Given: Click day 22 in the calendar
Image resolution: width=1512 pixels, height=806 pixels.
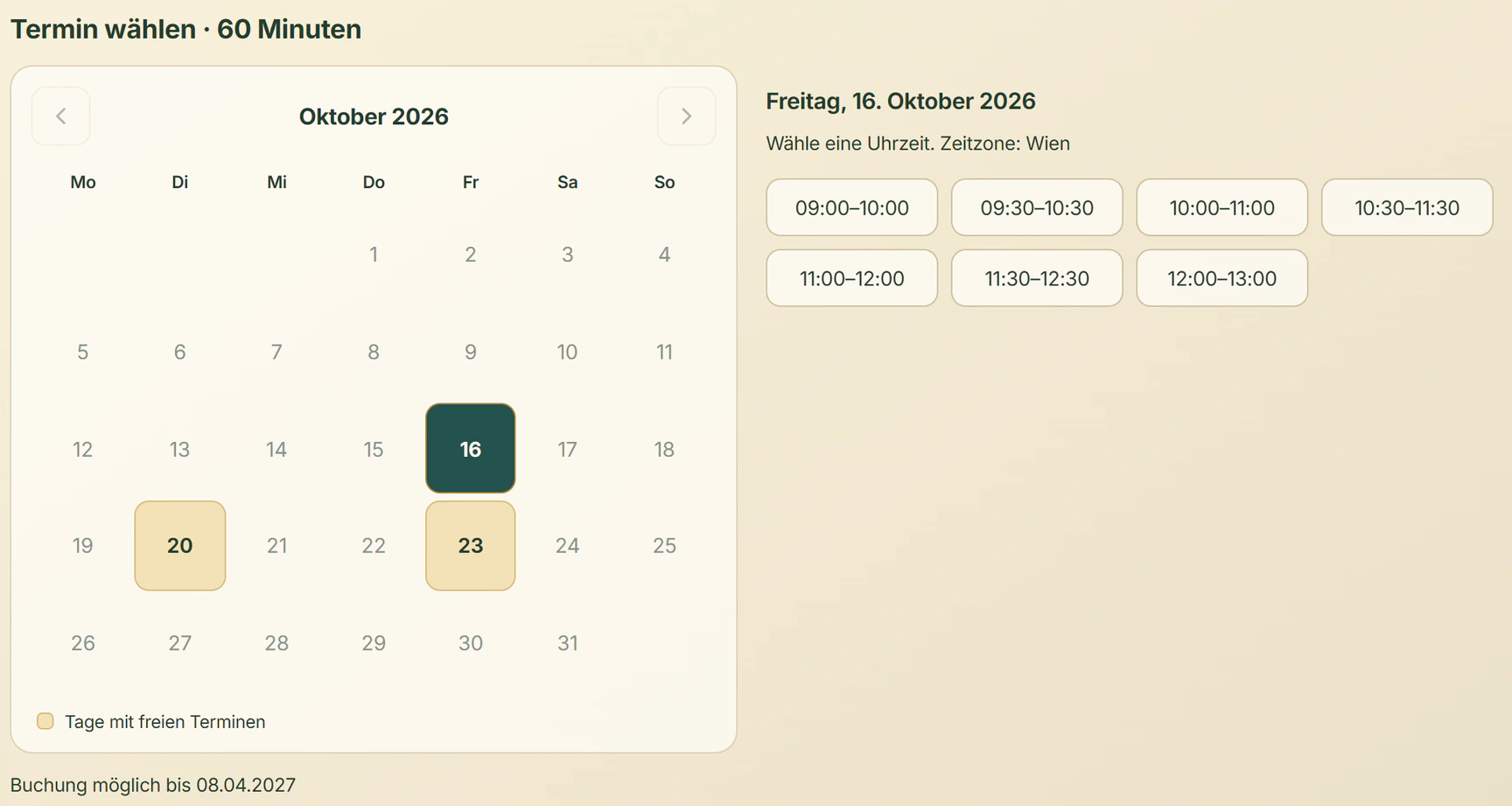Looking at the screenshot, I should click(374, 546).
